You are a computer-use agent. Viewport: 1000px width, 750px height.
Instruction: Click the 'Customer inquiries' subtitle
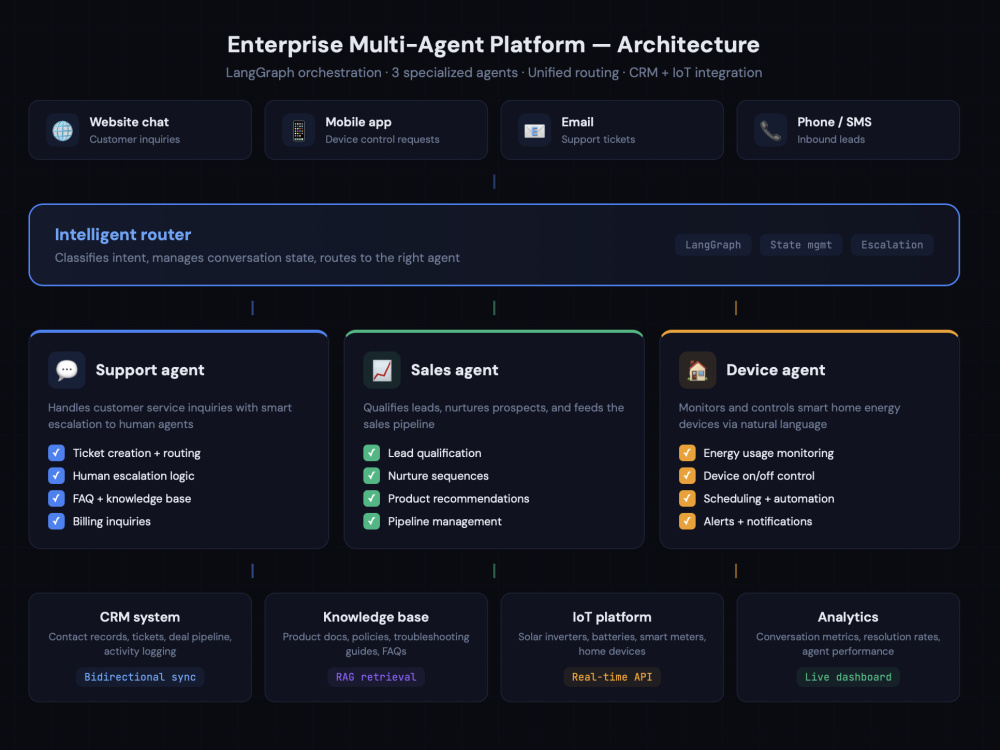click(135, 139)
